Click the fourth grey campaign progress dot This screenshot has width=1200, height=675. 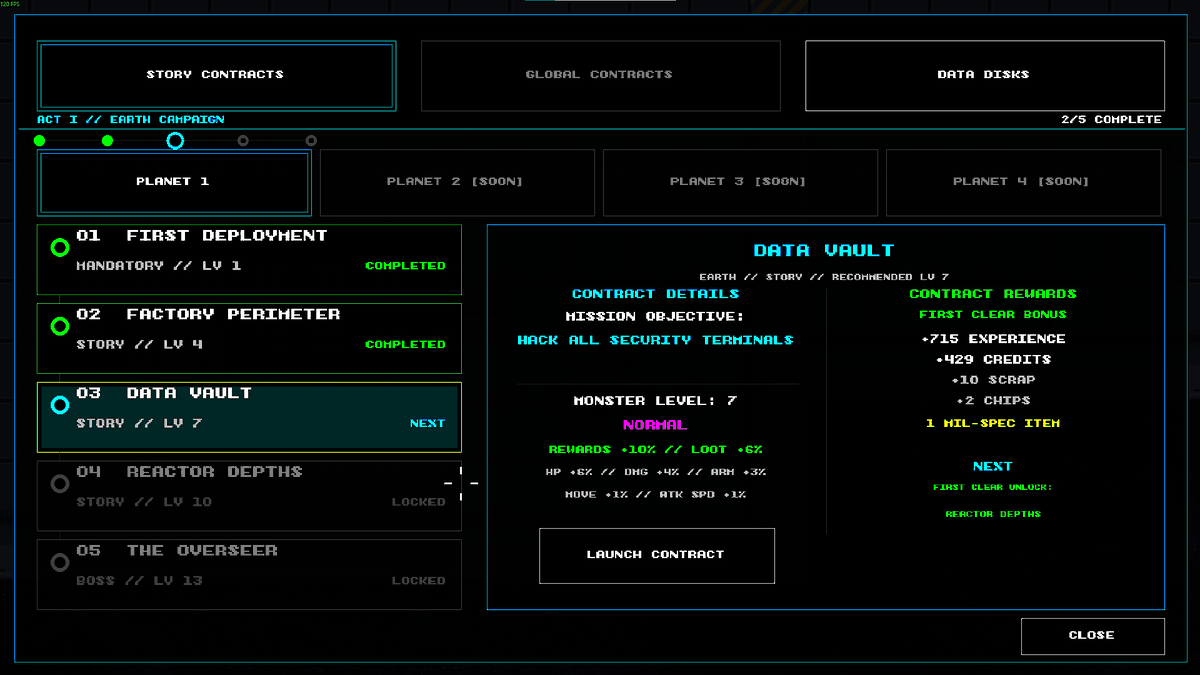[x=243, y=141]
